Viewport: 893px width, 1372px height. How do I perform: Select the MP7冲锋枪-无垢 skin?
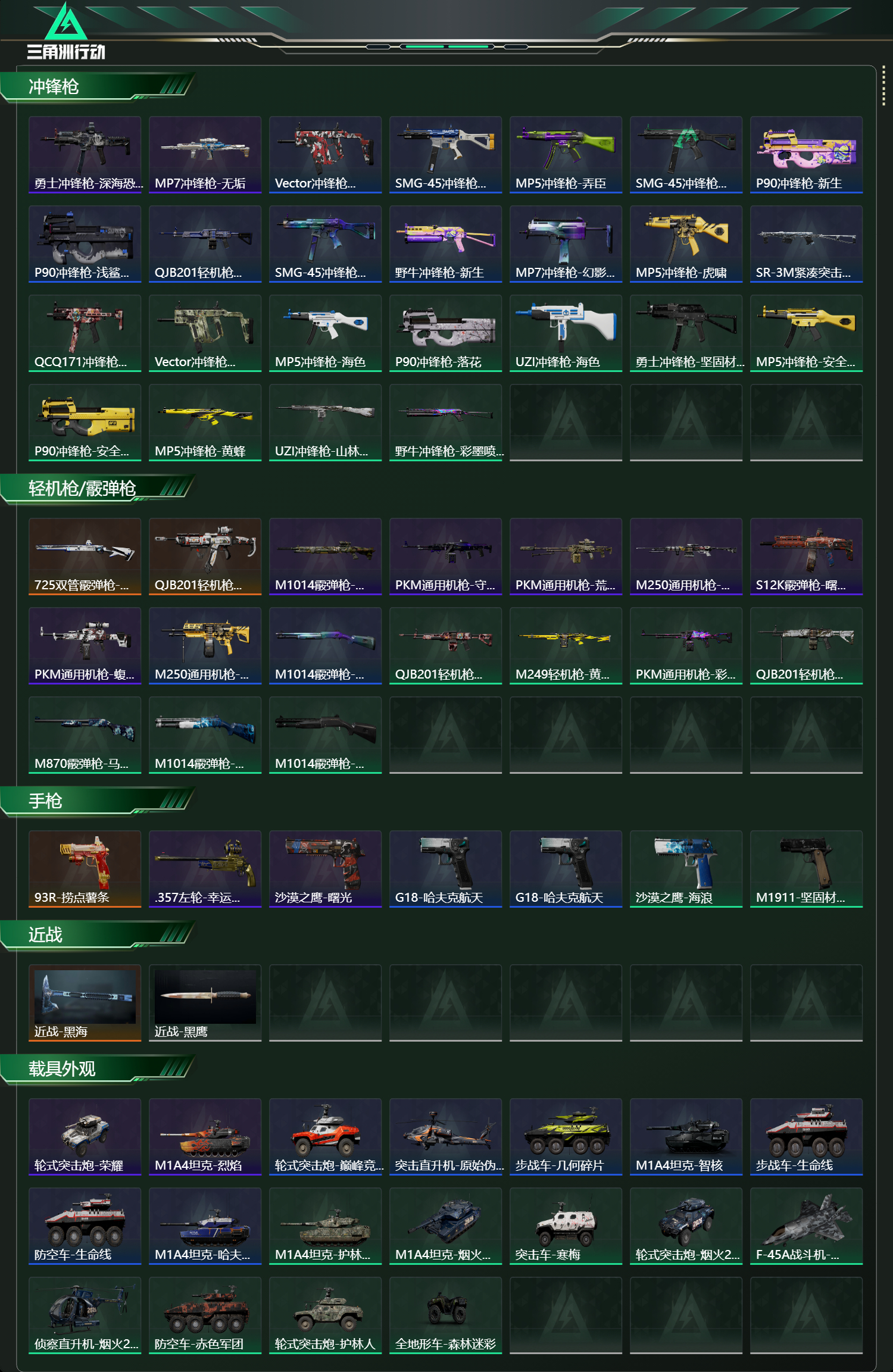pyautogui.click(x=205, y=155)
